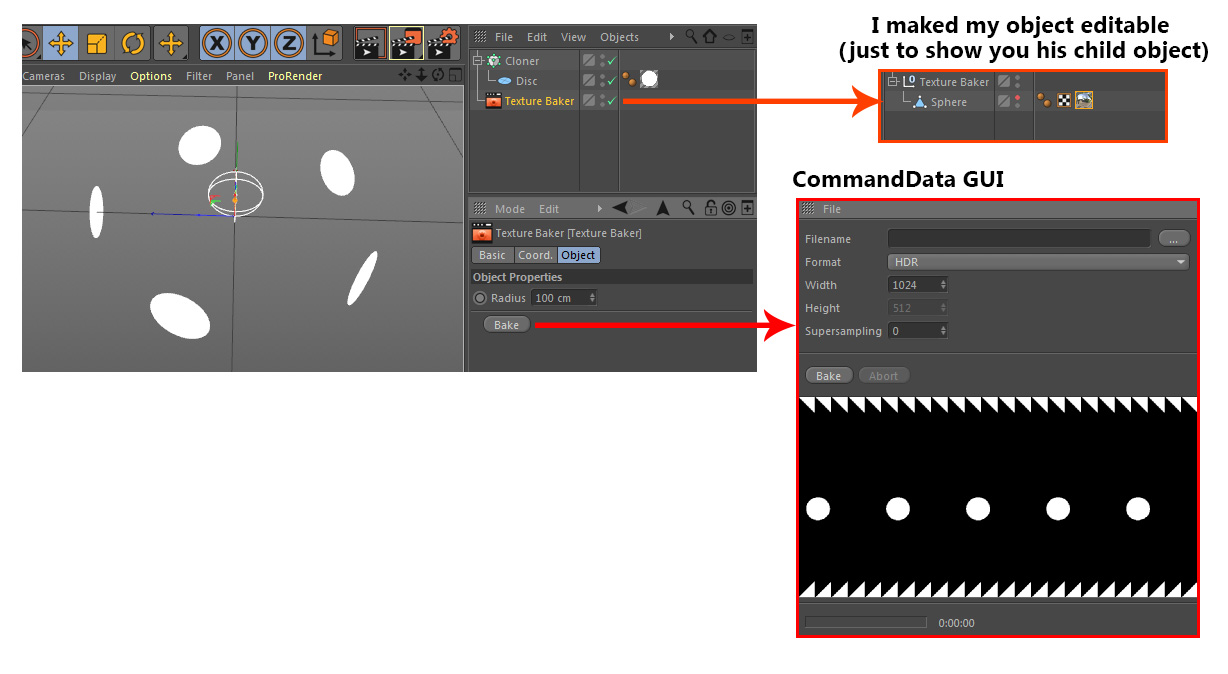Select the Scale tool icon
Screen dimensions: 1228x674
[97, 43]
